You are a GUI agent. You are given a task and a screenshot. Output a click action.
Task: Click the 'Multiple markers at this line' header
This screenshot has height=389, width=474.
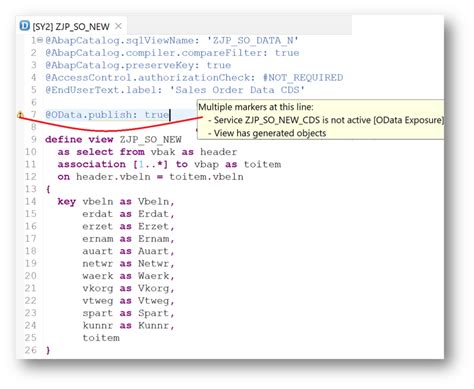pos(256,107)
